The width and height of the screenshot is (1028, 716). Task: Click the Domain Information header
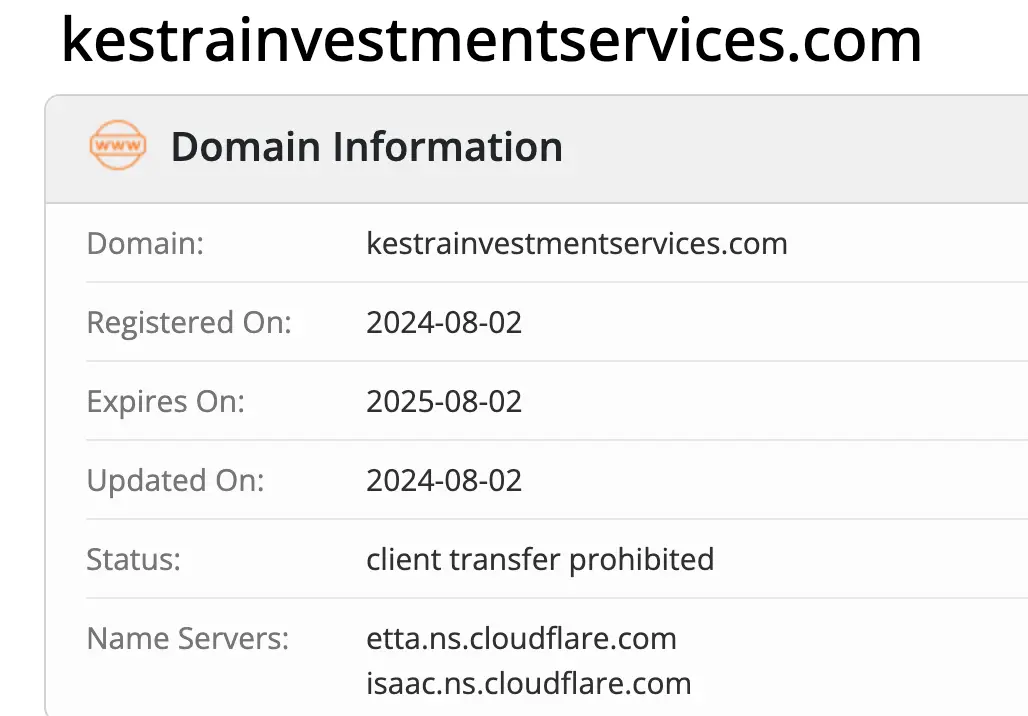click(x=366, y=147)
